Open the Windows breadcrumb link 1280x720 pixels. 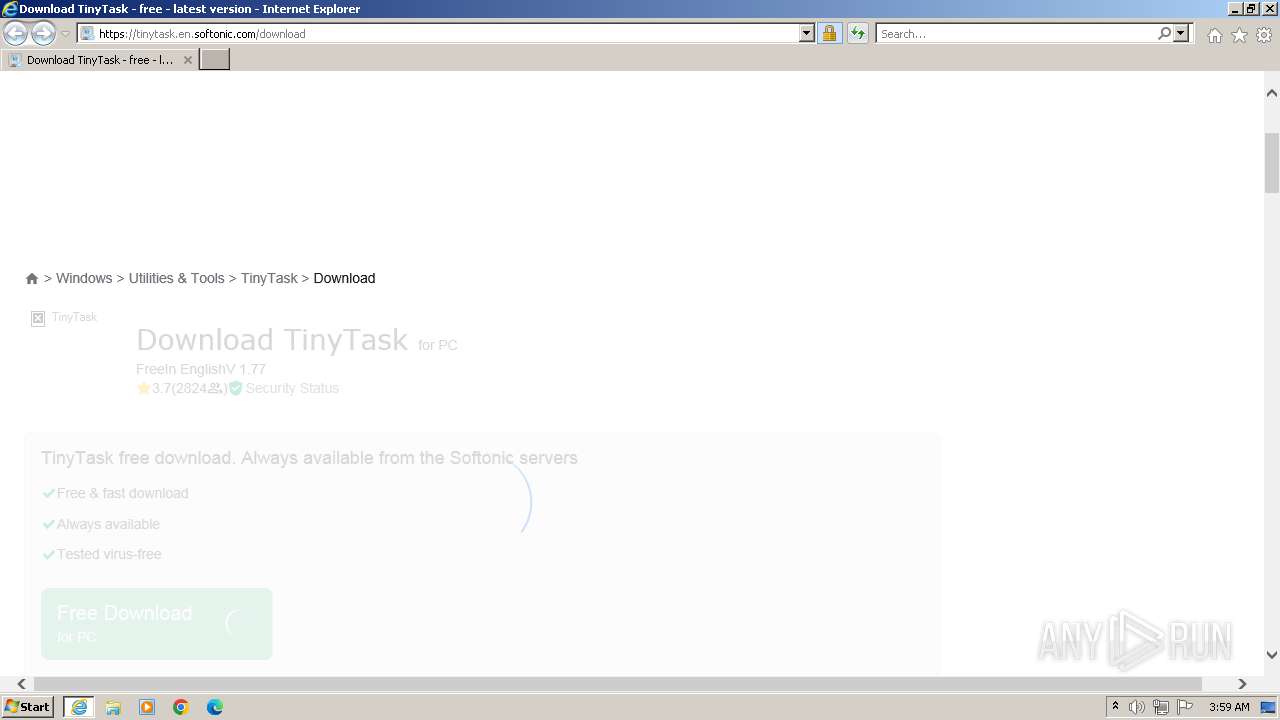(x=84, y=278)
